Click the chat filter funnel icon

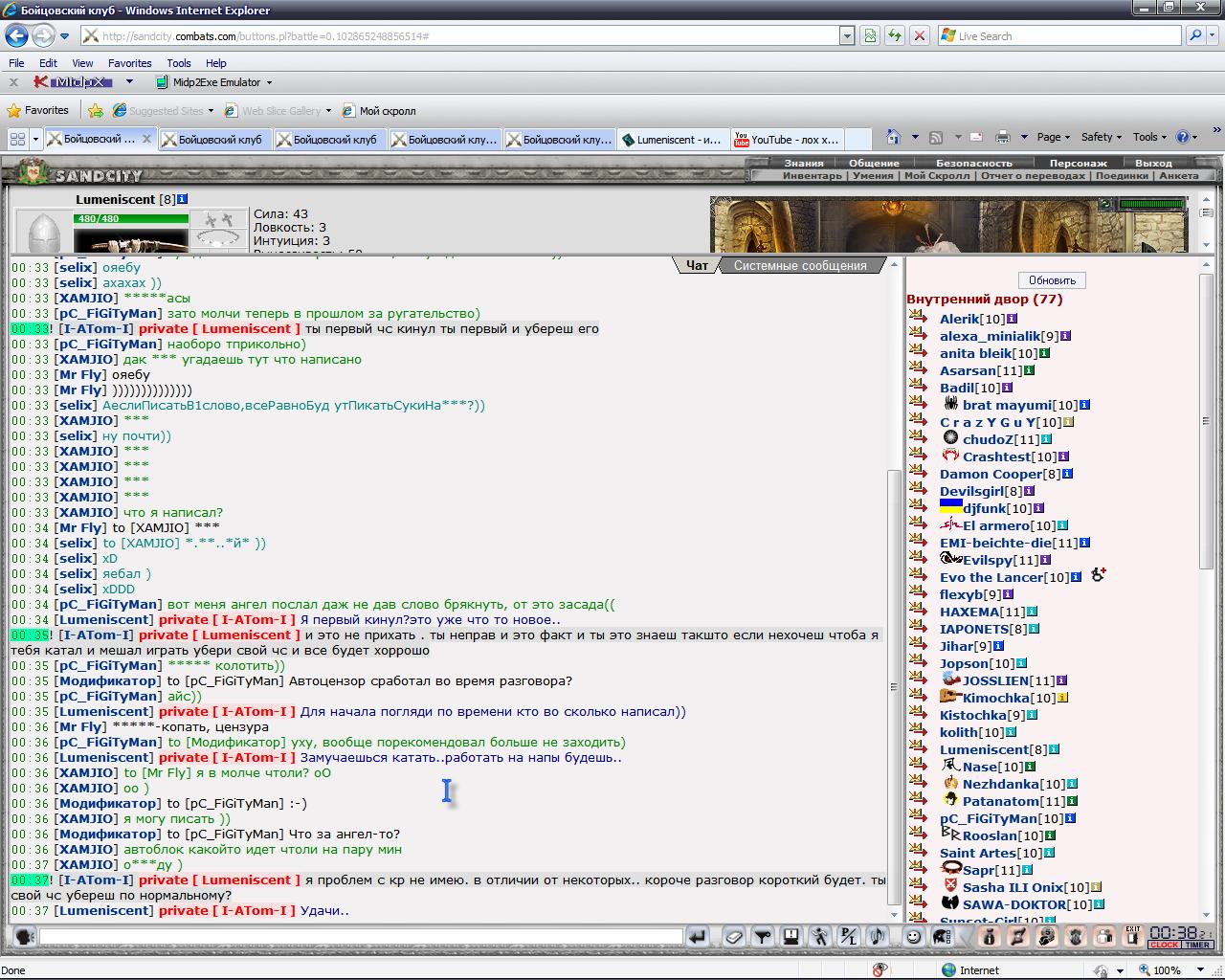tap(763, 937)
